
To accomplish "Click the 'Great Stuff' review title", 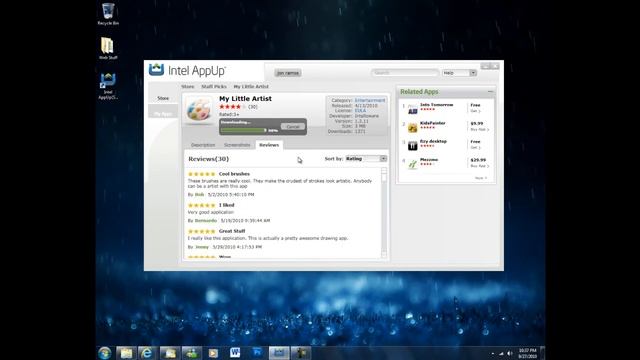I will point(232,231).
